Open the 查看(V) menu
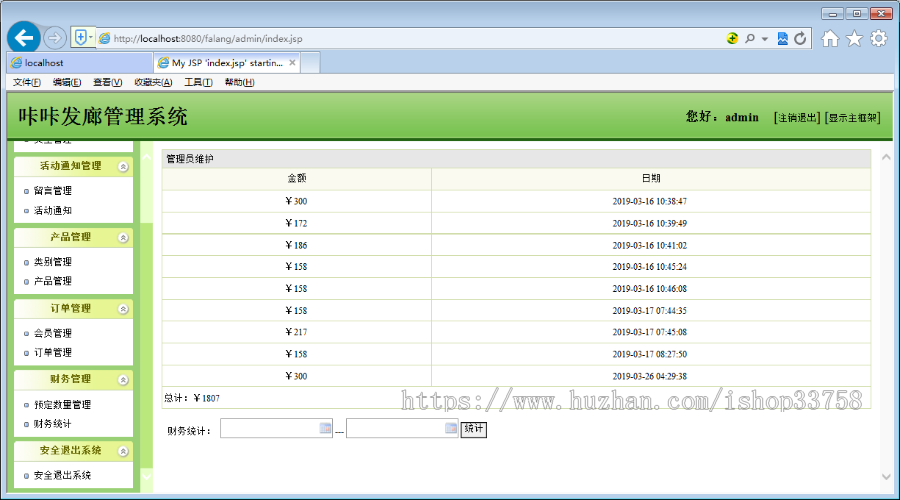900x500 pixels. pos(107,82)
